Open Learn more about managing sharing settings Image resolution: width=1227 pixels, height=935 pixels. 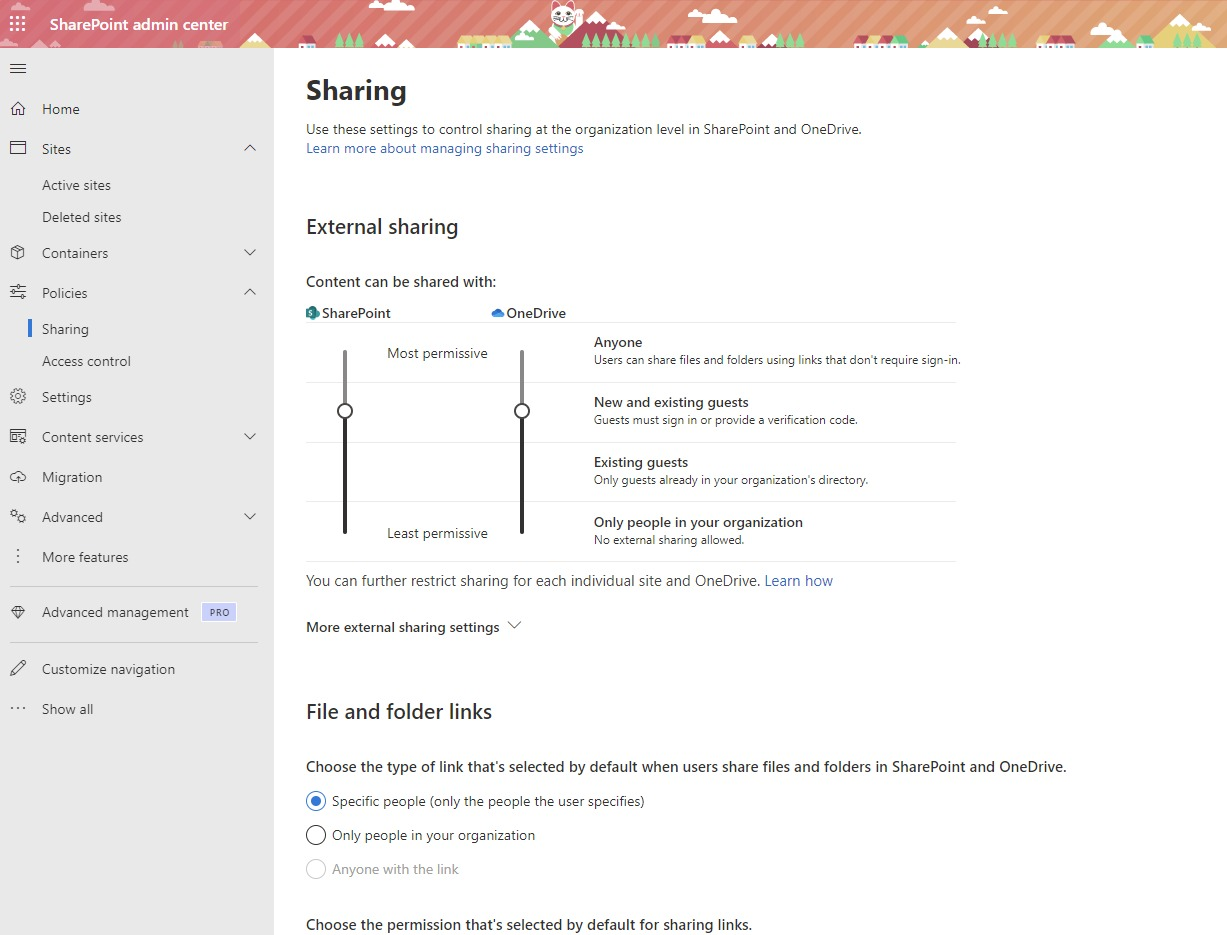click(444, 148)
